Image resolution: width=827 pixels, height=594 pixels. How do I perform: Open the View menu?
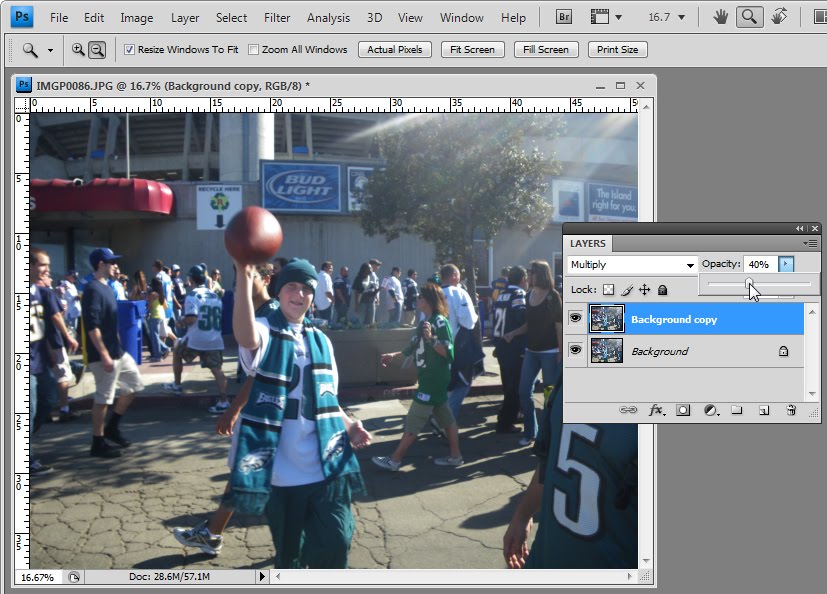coord(410,17)
